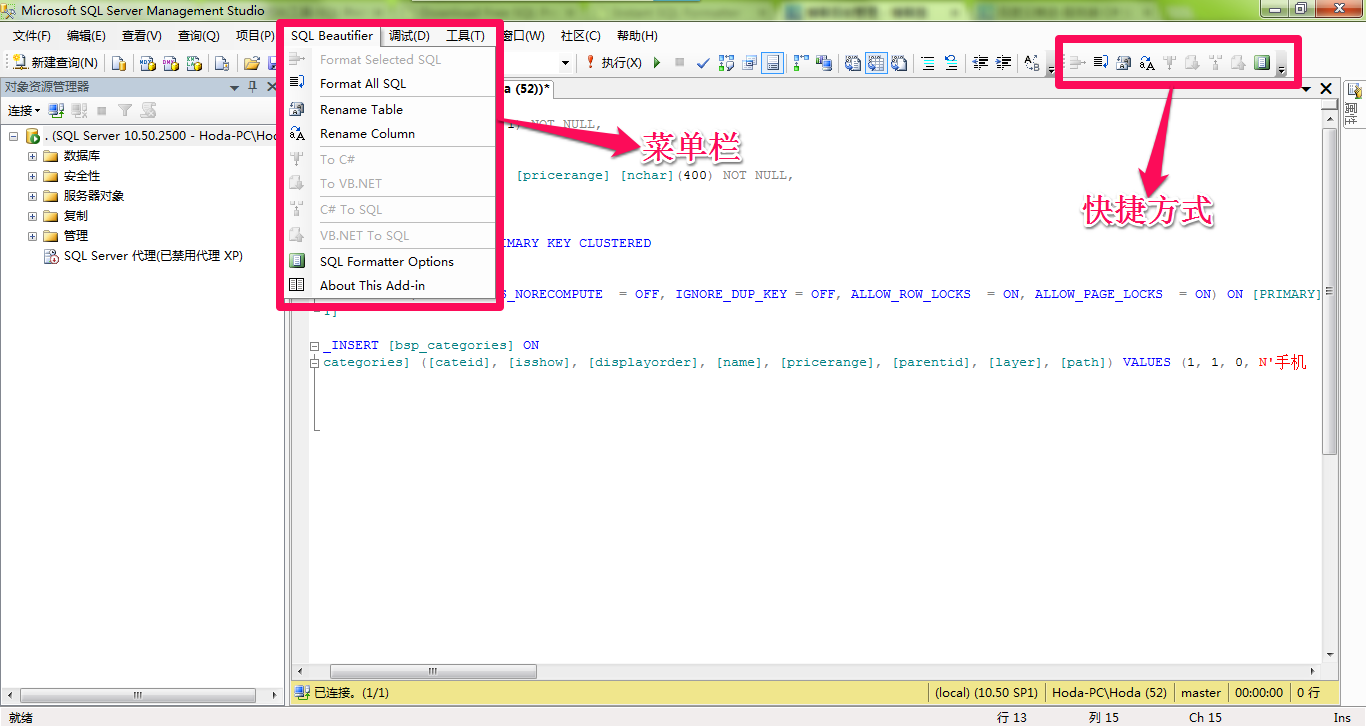The width and height of the screenshot is (1366, 726).
Task: Switch output to results to grid
Action: point(876,63)
